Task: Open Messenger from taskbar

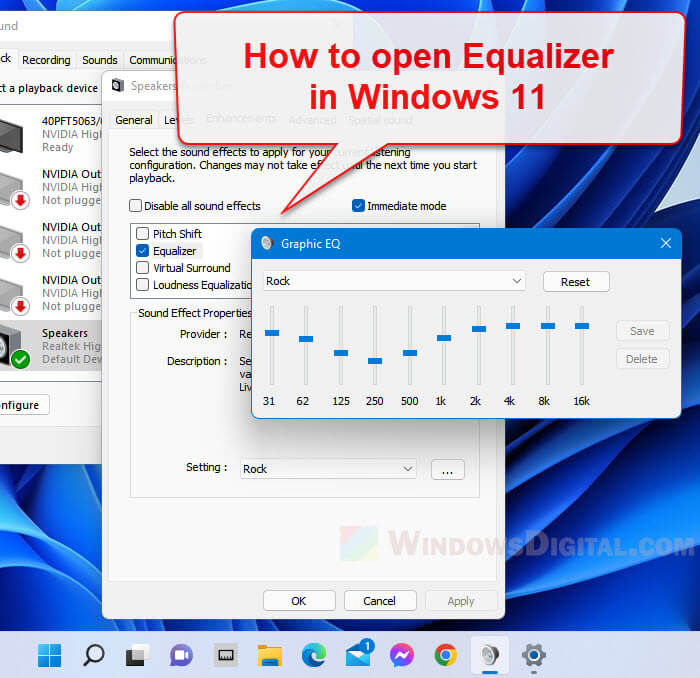Action: [x=401, y=655]
